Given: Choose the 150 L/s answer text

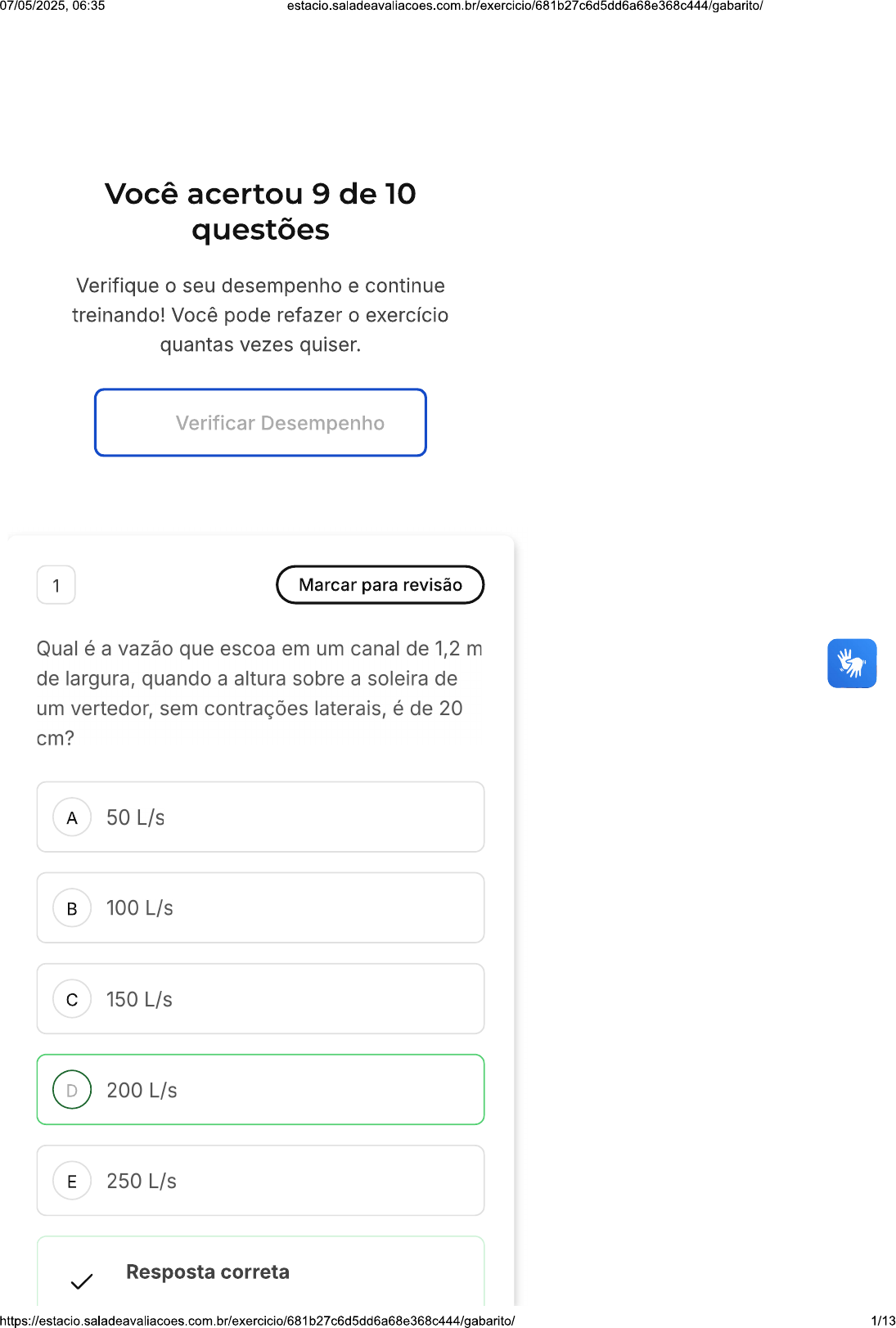Looking at the screenshot, I should [x=140, y=999].
